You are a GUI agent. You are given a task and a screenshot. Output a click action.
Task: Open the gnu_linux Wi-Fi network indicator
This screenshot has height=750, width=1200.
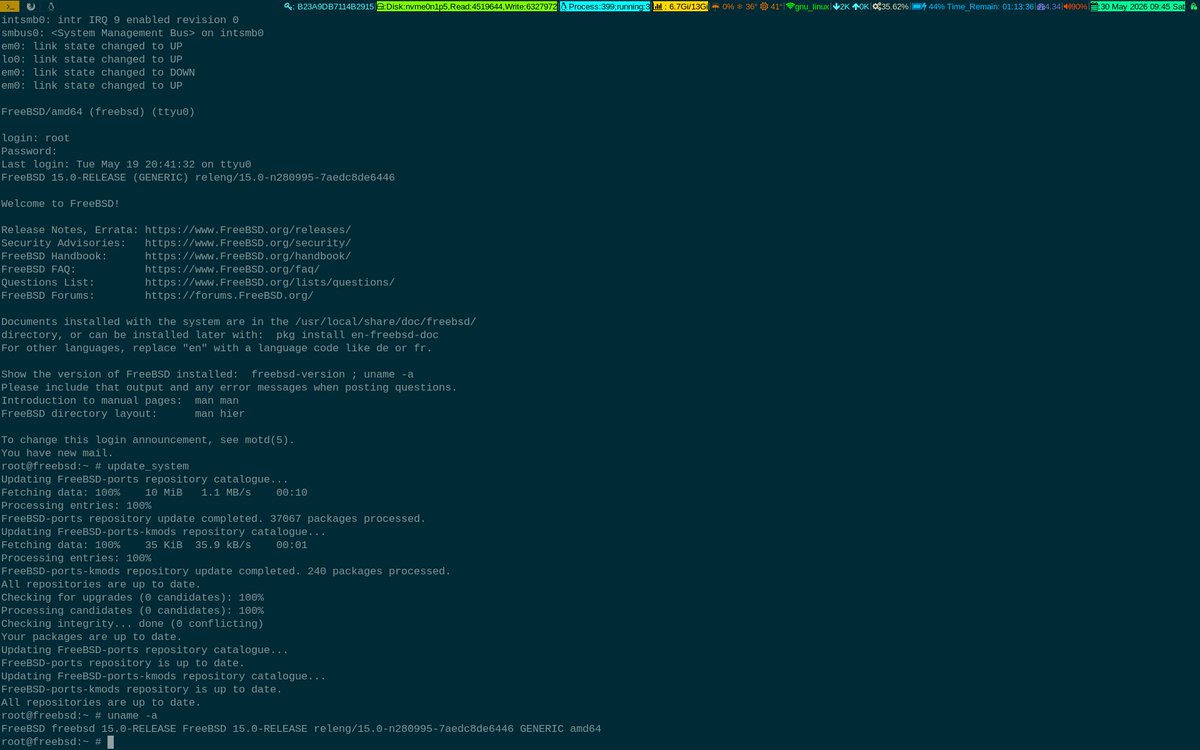point(808,7)
